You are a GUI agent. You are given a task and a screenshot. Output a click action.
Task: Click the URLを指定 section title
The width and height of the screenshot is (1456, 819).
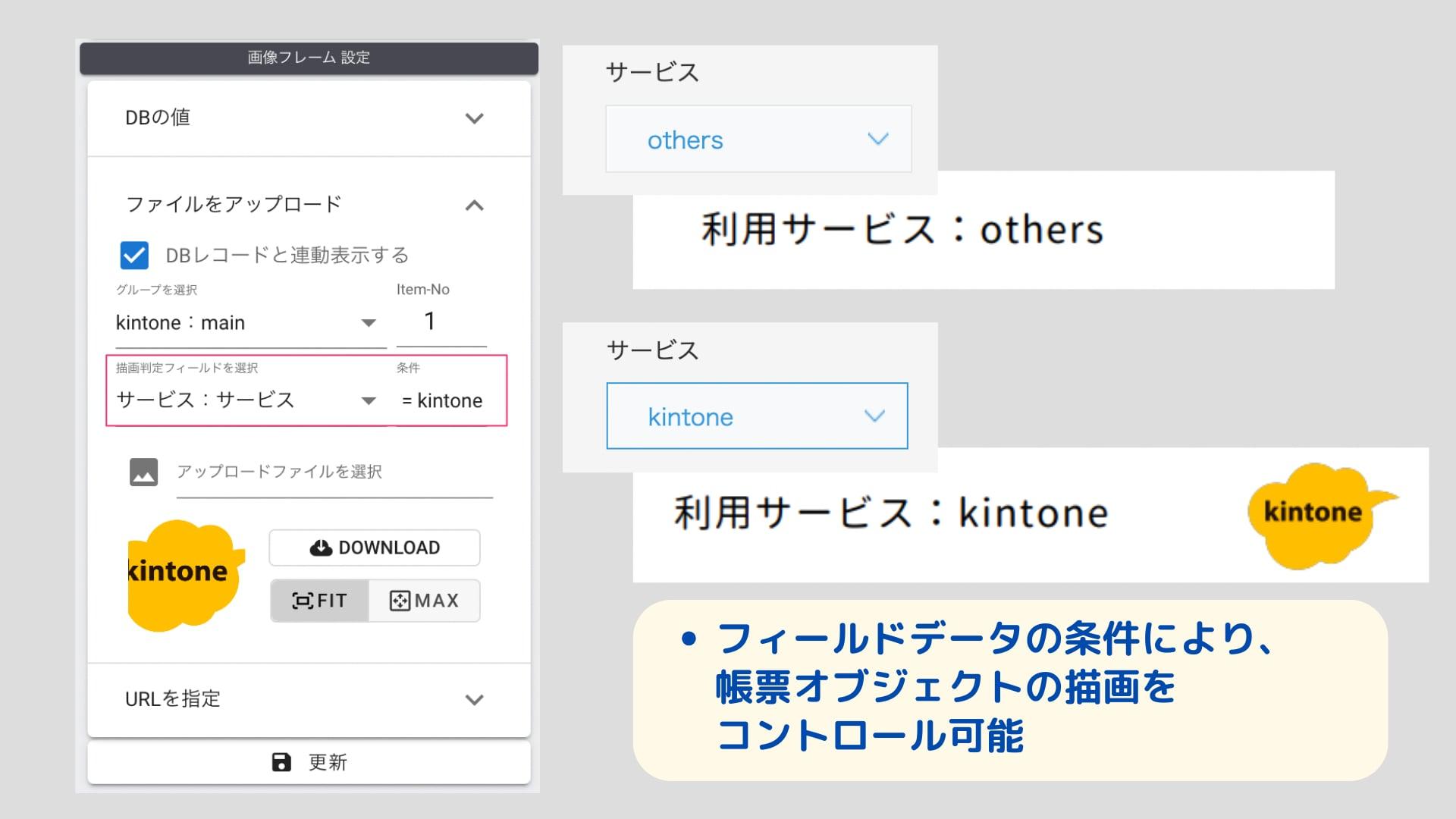173,698
